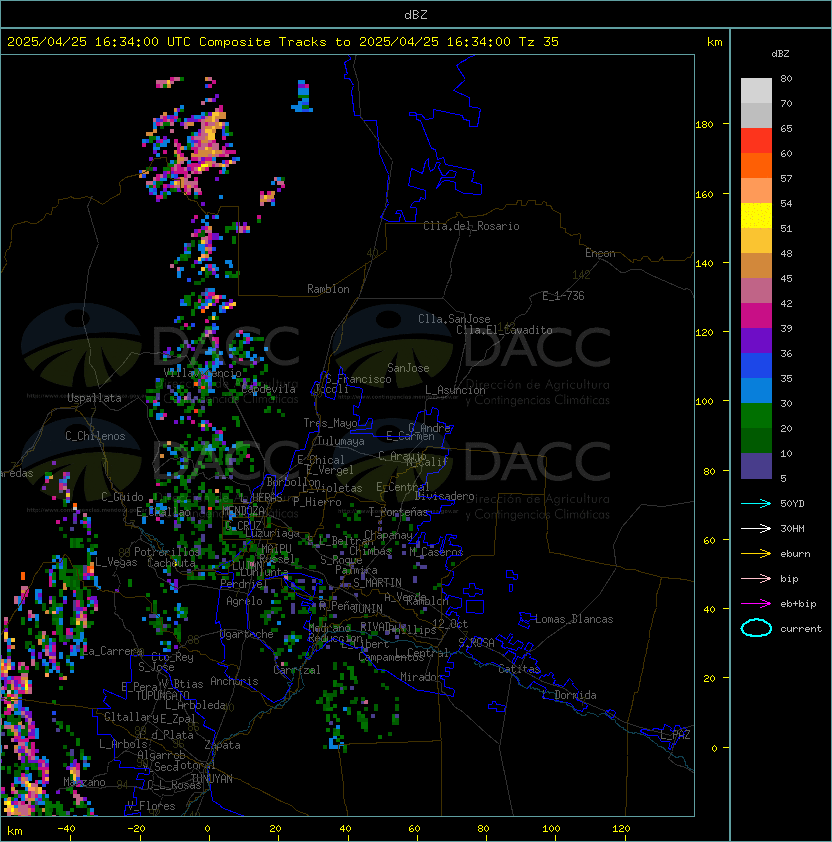Select the magenta swatch between 42 and 39 dBZ
The height and width of the screenshot is (842, 832).
coord(756,316)
